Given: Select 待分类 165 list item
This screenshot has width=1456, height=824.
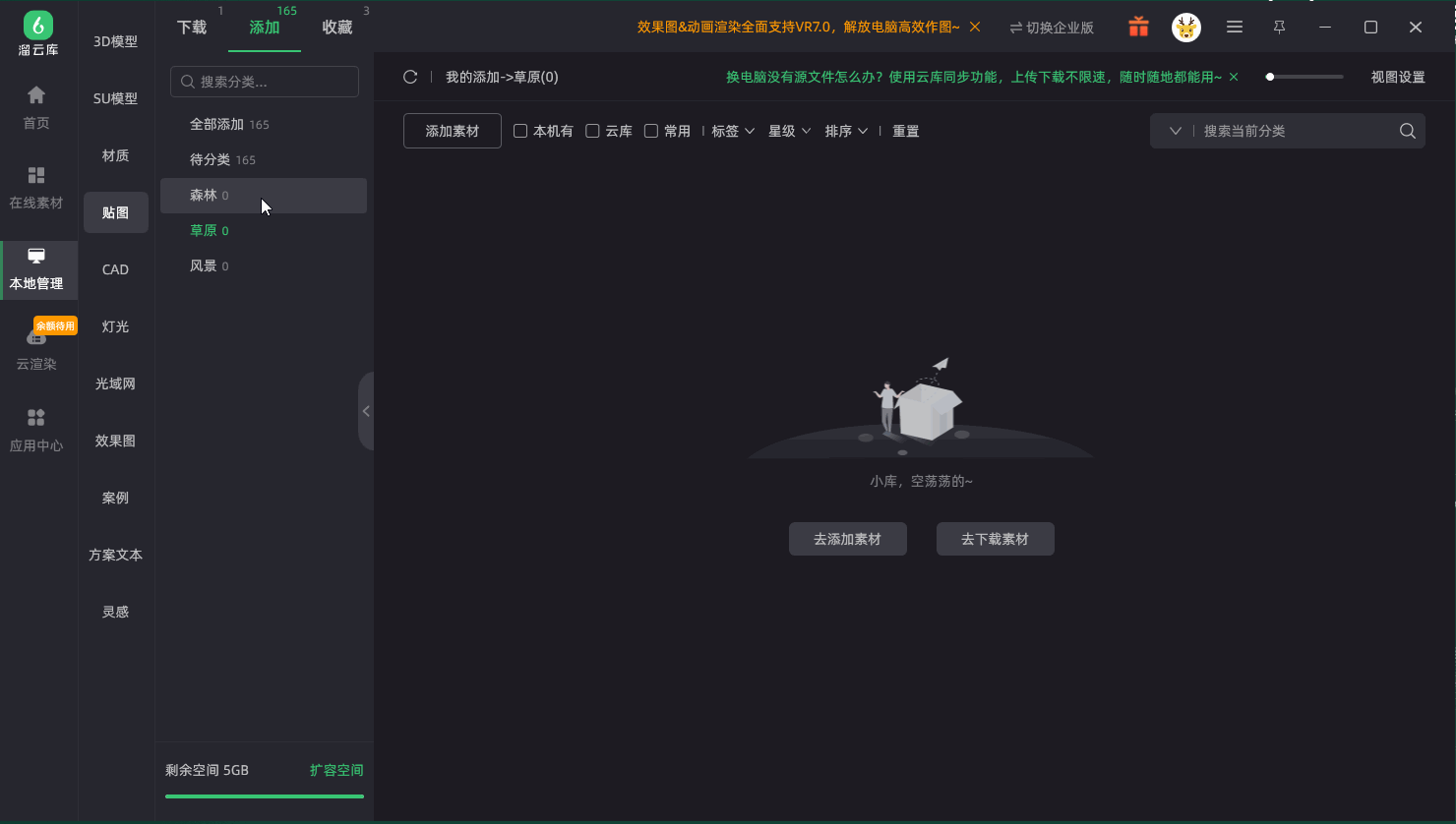Looking at the screenshot, I should pos(264,159).
